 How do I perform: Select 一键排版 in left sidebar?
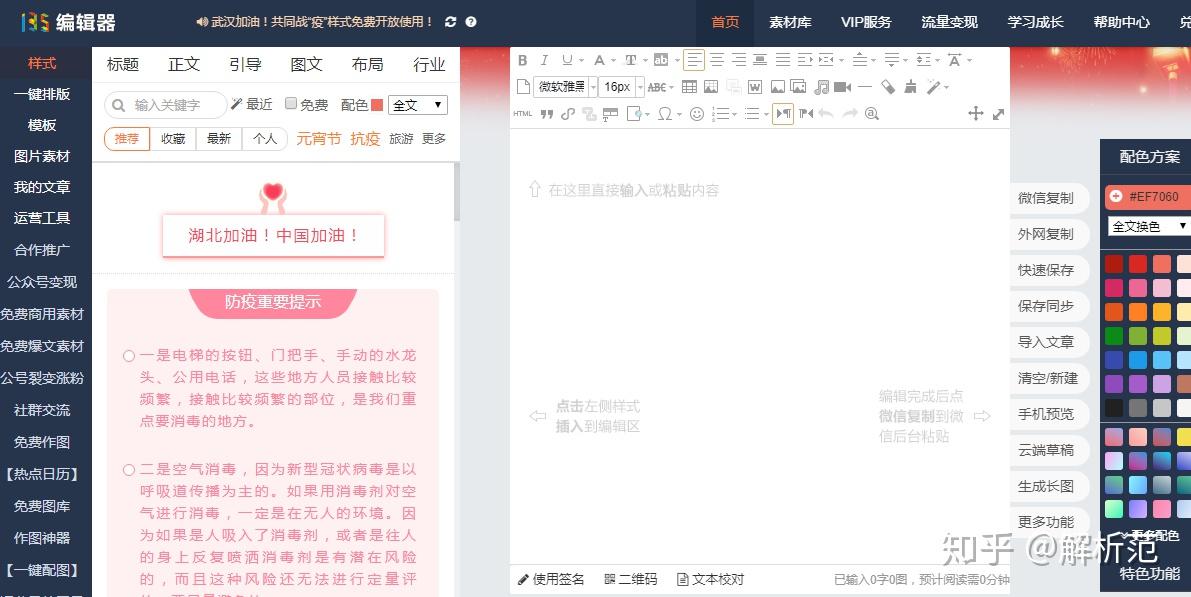[42, 94]
